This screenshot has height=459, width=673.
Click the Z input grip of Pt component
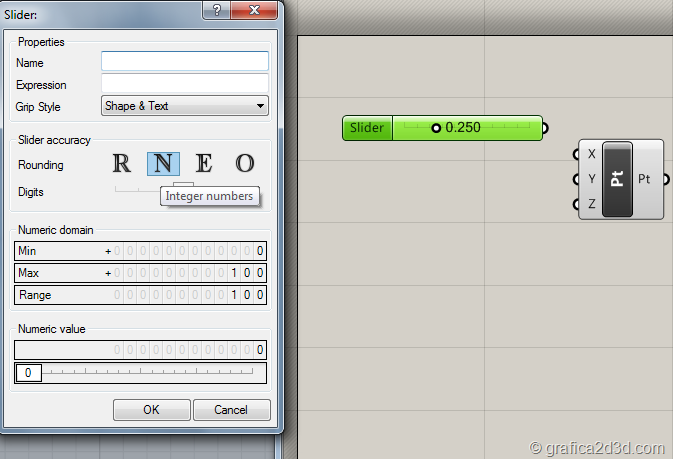coord(578,205)
